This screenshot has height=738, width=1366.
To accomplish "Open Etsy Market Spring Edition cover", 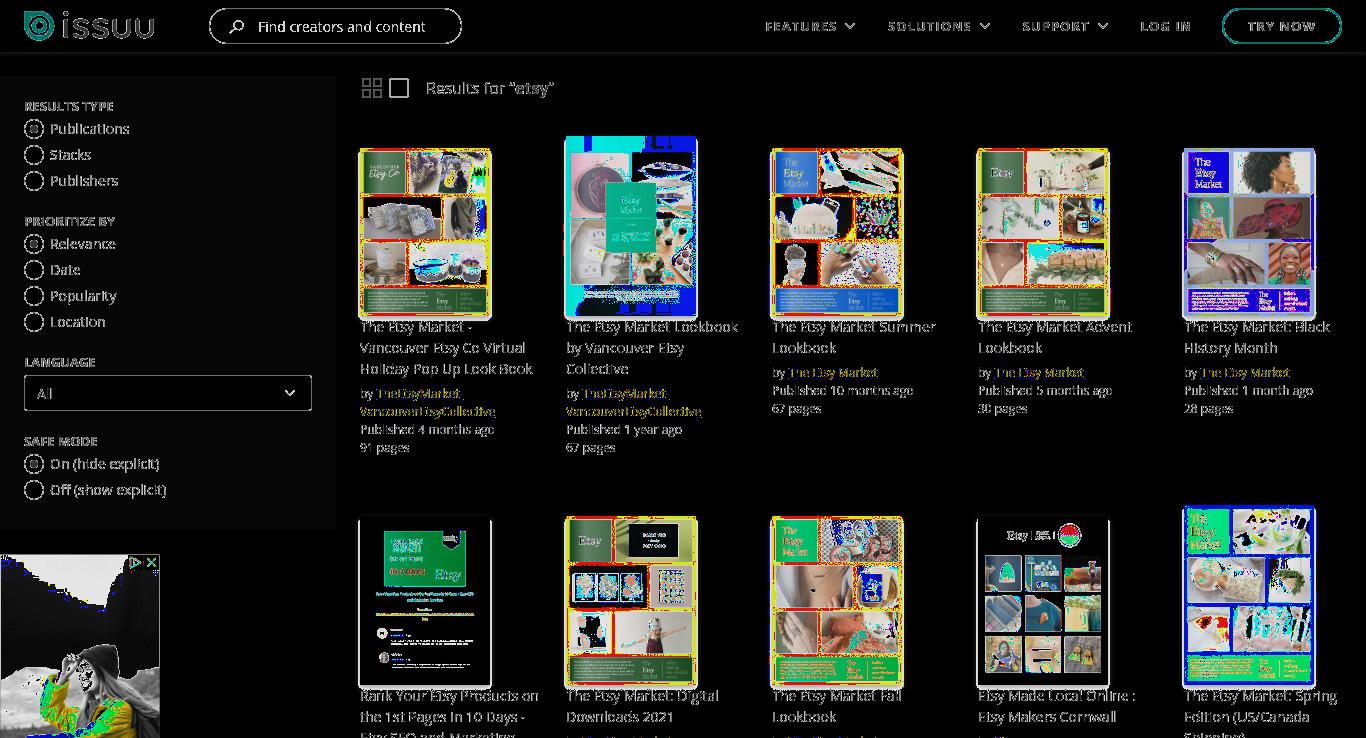I will click(x=1249, y=597).
